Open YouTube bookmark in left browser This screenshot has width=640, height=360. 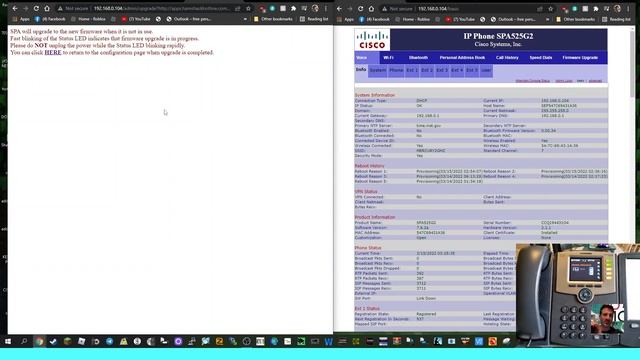click(x=136, y=19)
